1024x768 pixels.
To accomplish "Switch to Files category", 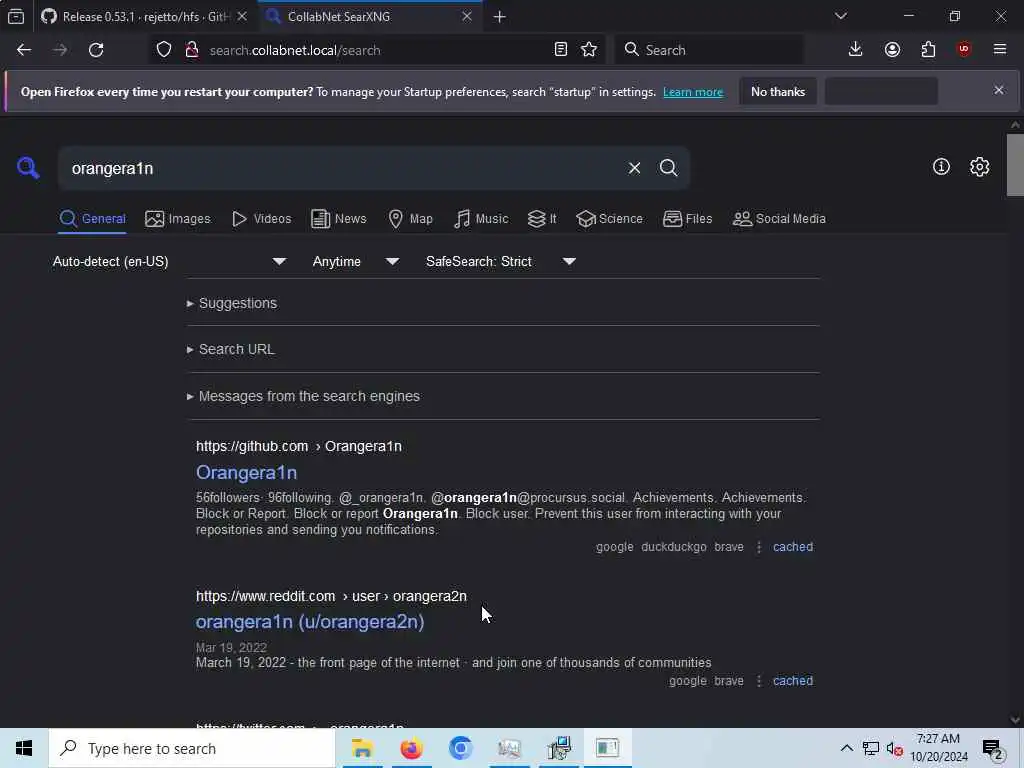I will [x=687, y=219].
